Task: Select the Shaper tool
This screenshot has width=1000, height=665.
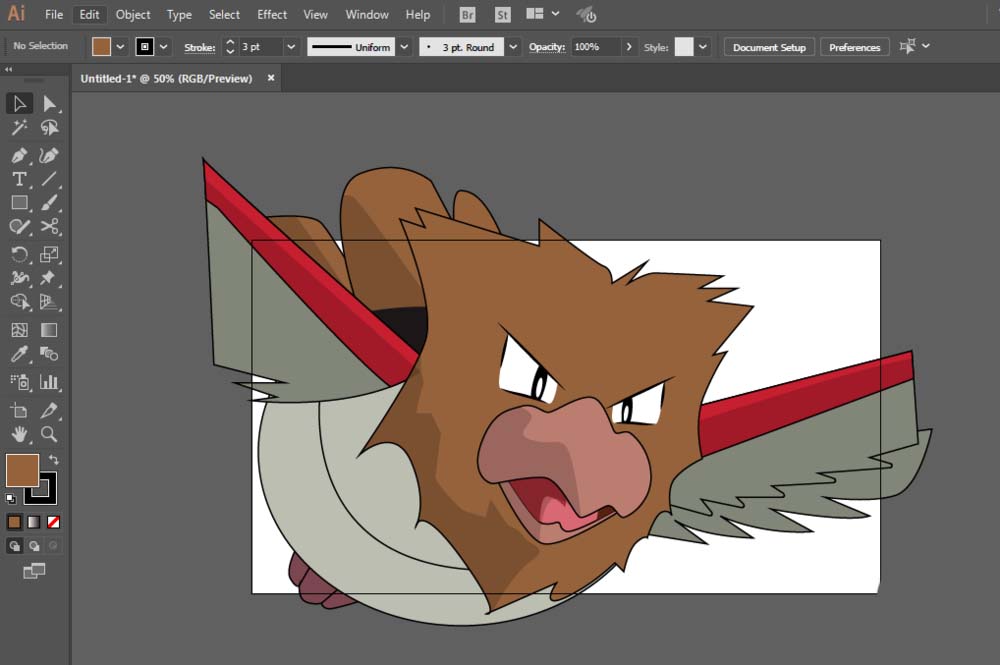Action: [19, 226]
